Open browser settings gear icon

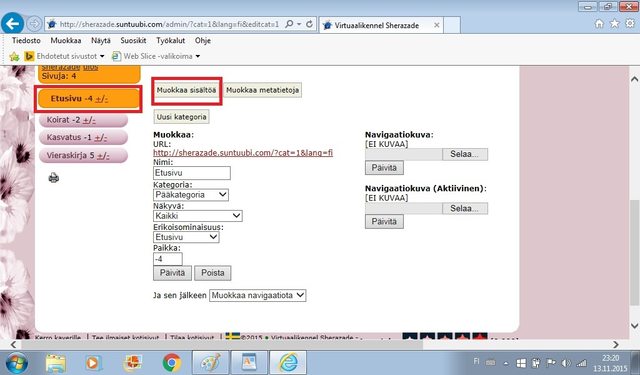pyautogui.click(x=630, y=24)
